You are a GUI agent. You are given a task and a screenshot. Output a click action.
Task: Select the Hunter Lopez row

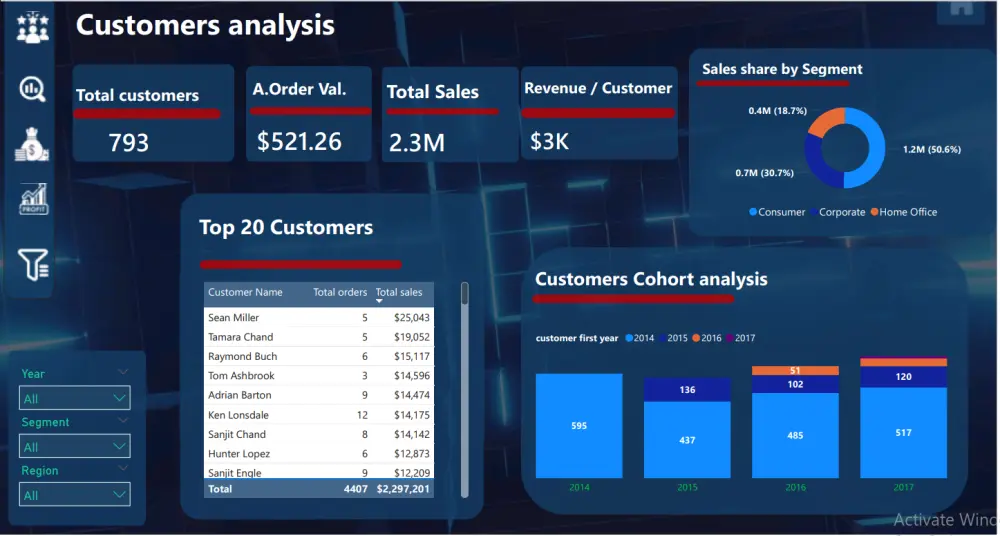point(319,454)
